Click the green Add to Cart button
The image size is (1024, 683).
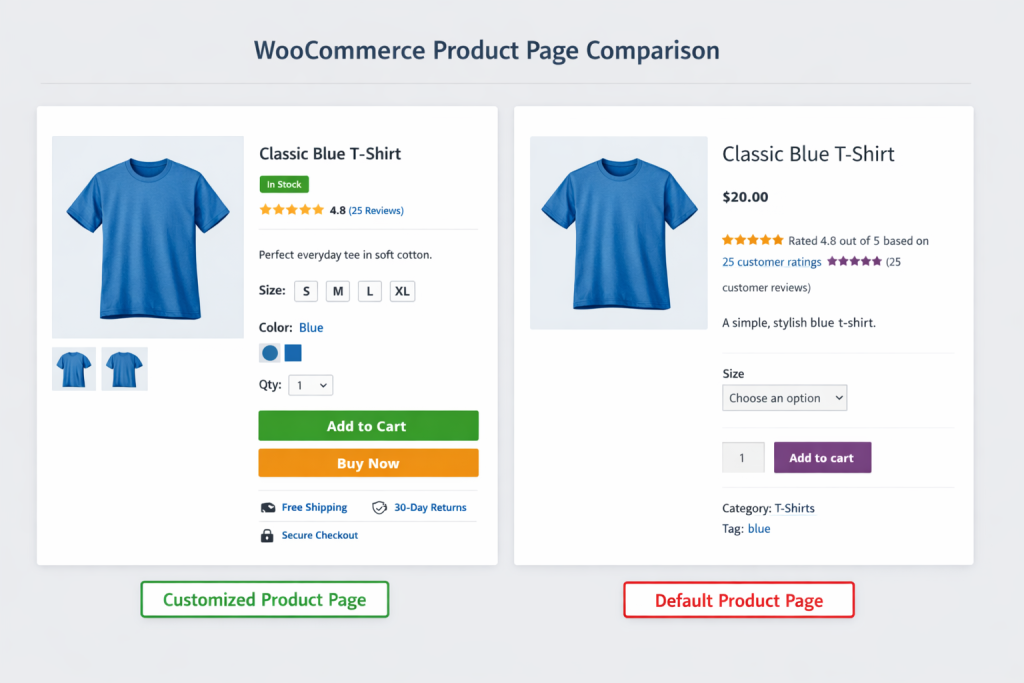tap(368, 426)
